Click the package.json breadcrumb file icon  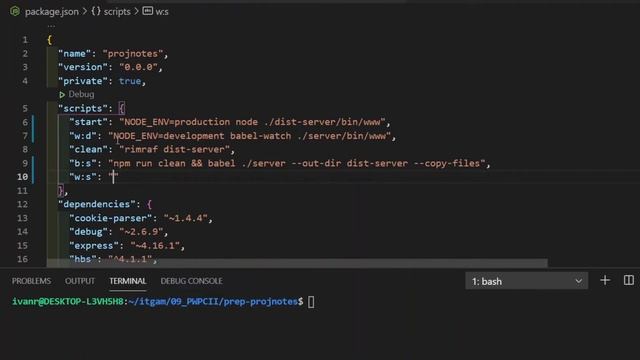pos(15,11)
